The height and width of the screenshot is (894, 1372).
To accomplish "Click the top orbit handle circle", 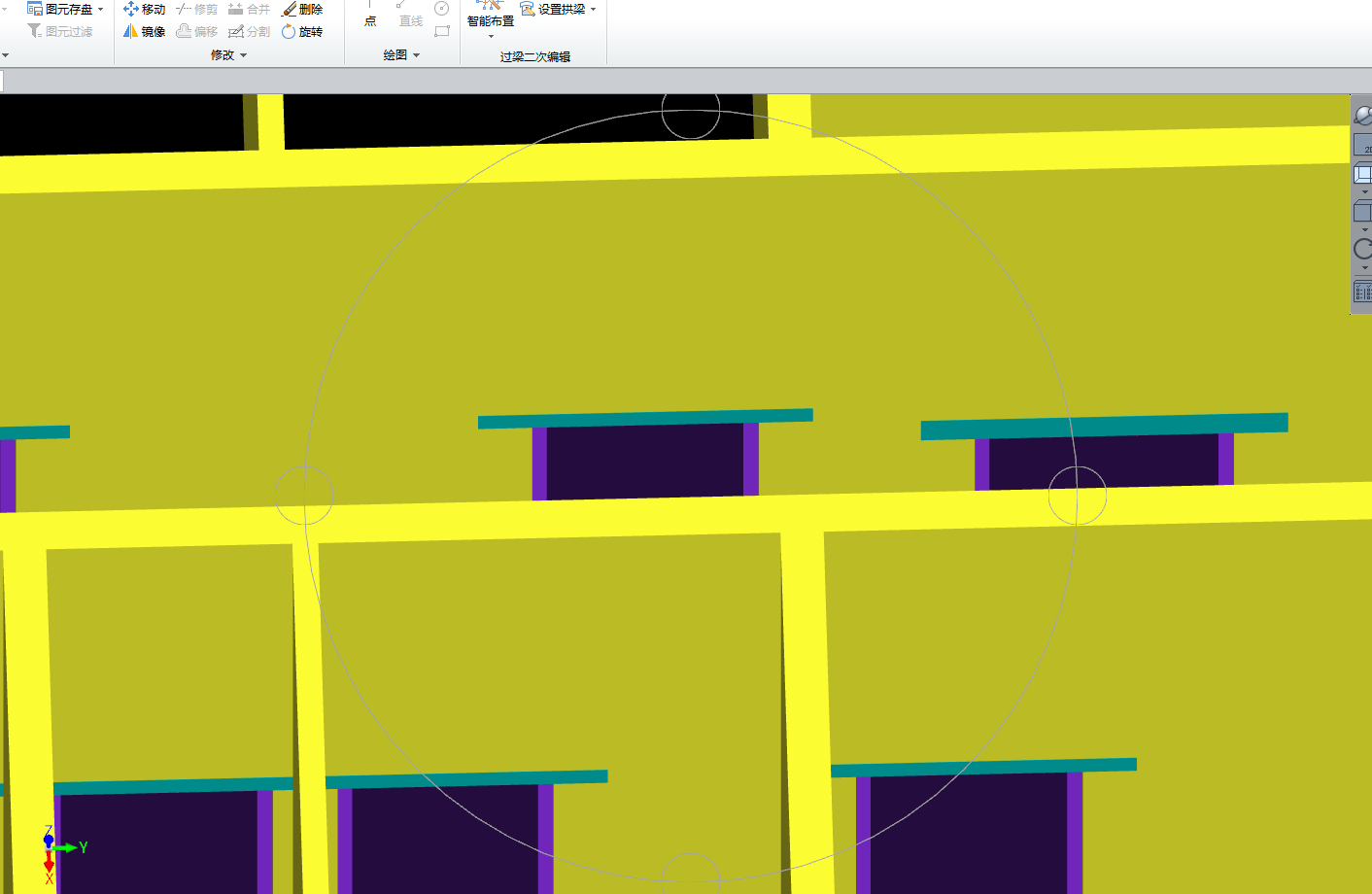I will tap(691, 110).
